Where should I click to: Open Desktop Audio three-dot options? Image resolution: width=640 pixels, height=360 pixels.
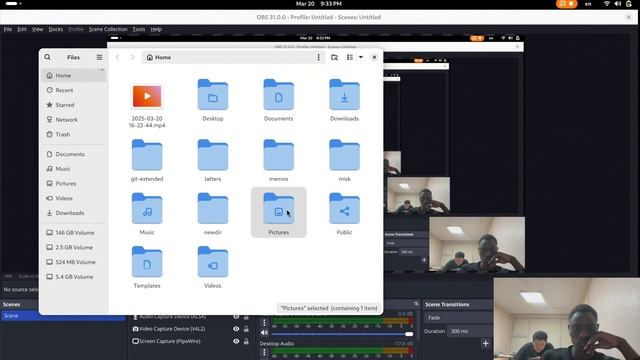[x=264, y=352]
